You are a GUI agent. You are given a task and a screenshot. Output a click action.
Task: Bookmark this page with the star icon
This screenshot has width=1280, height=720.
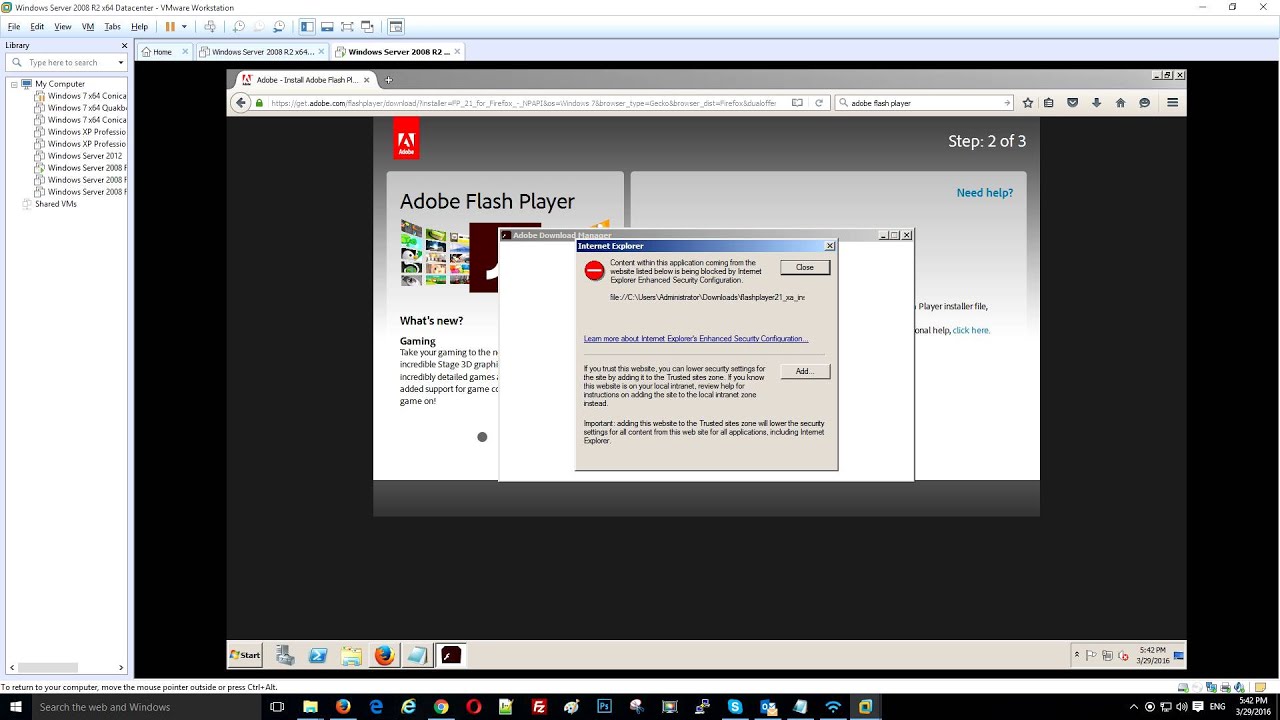[1027, 103]
